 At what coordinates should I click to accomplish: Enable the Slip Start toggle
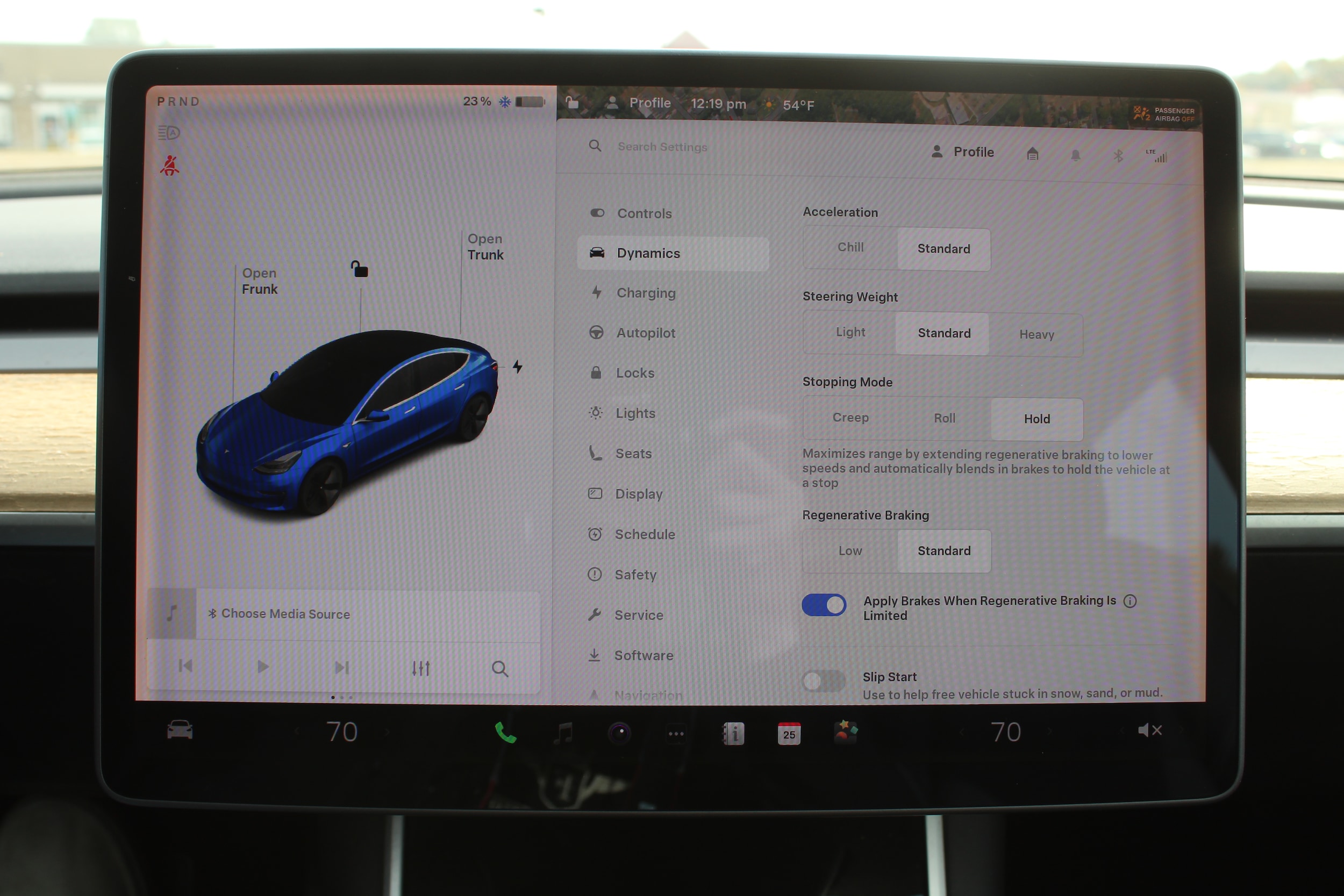click(824, 680)
